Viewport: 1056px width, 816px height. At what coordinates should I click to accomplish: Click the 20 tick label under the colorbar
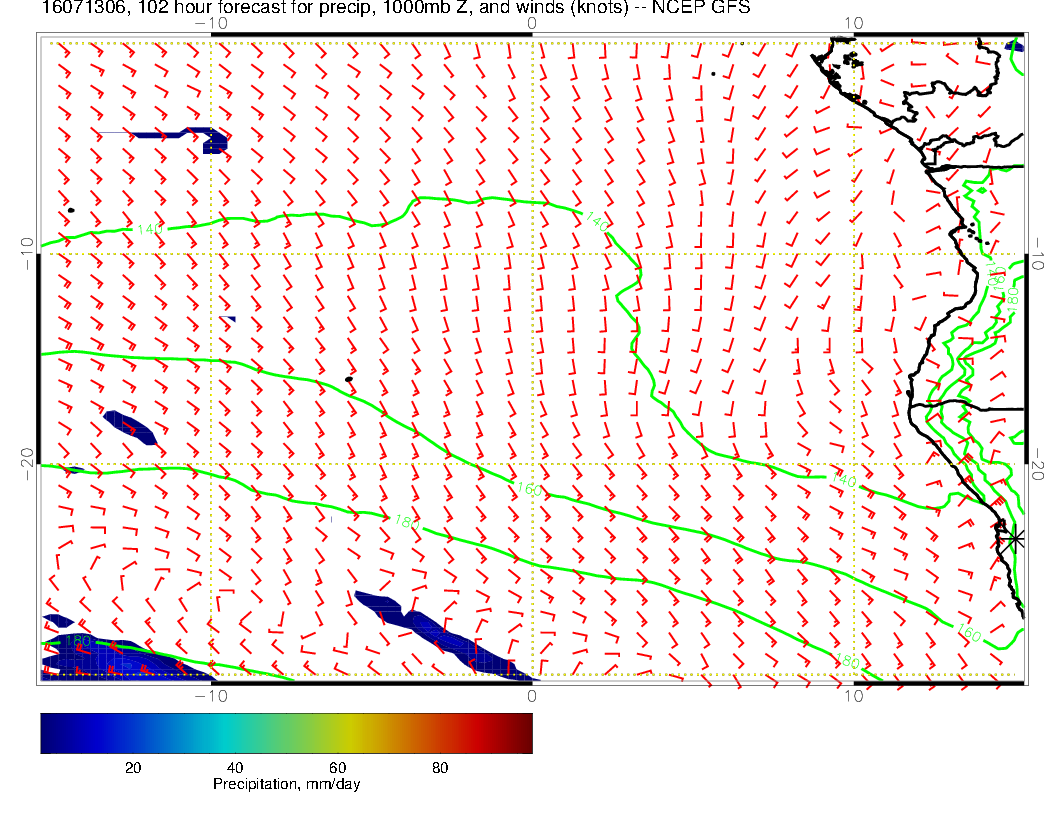[x=132, y=767]
